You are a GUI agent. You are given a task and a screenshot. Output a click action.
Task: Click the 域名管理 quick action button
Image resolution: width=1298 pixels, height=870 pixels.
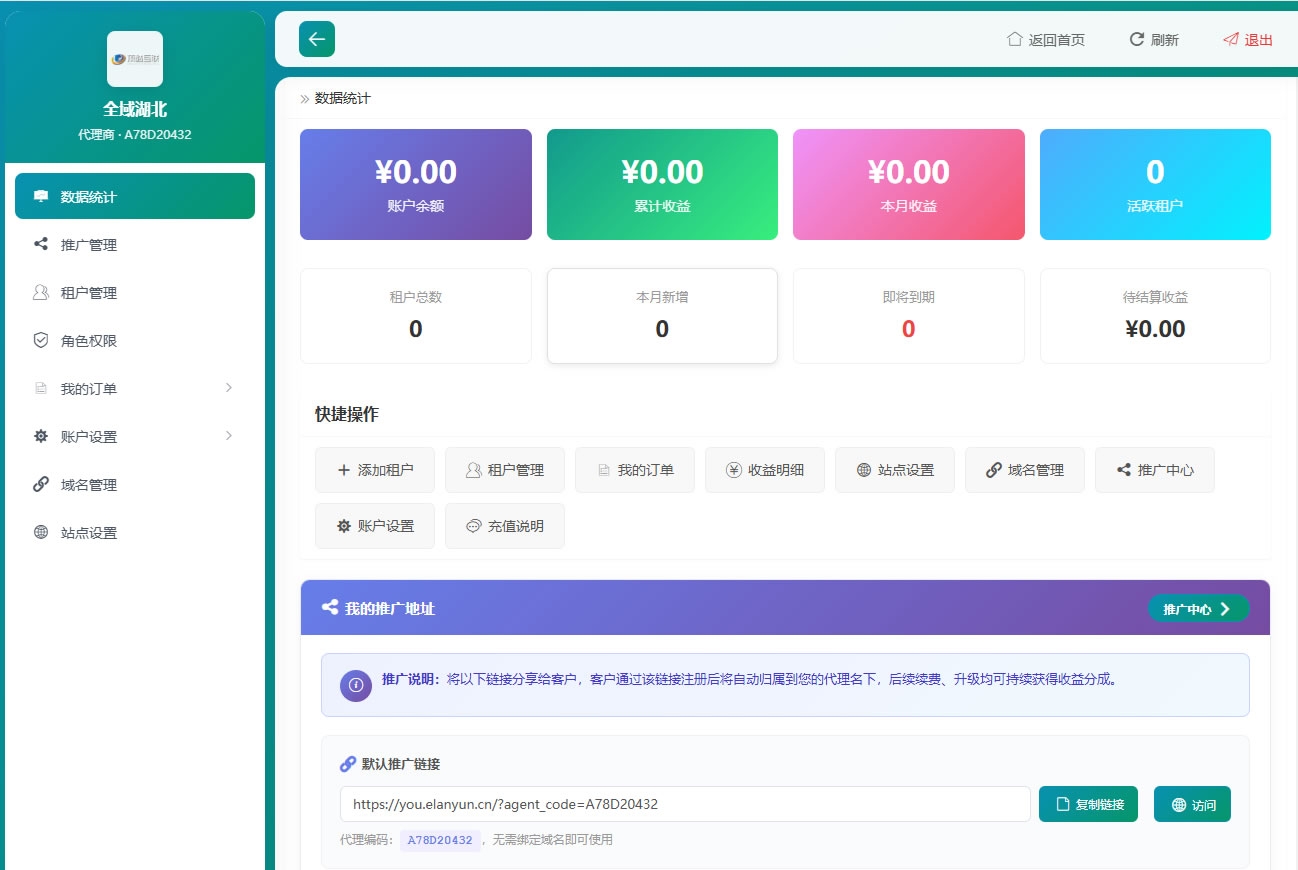pyautogui.click(x=1025, y=470)
